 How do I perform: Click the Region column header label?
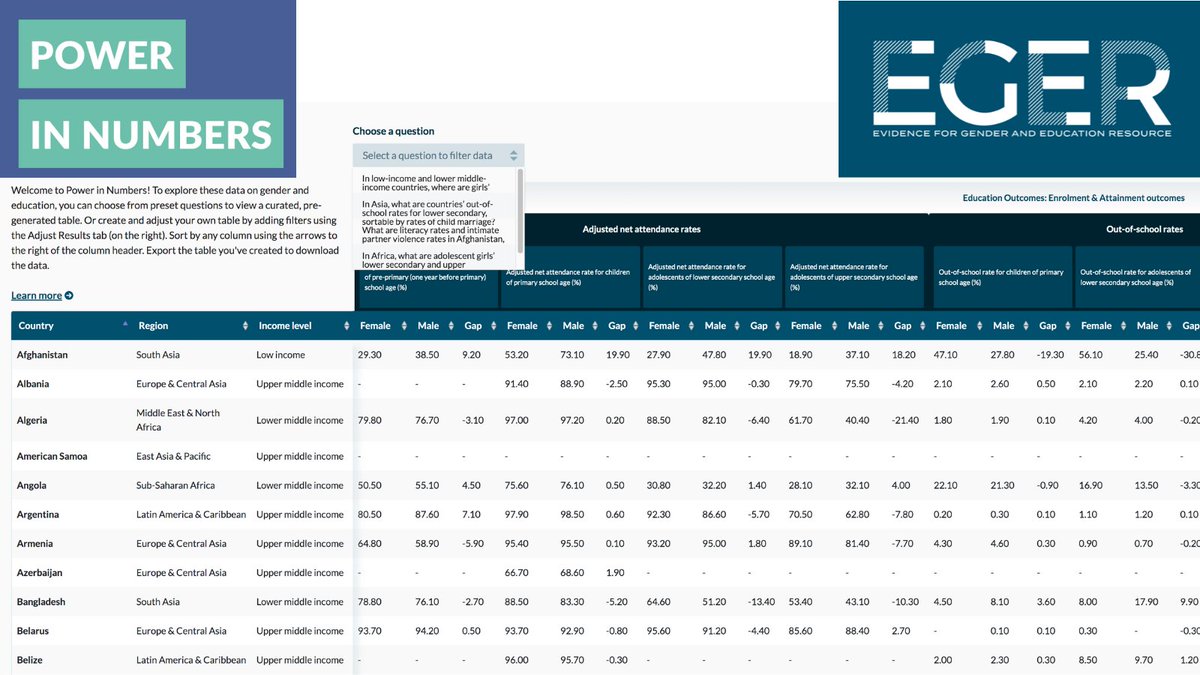coord(153,326)
